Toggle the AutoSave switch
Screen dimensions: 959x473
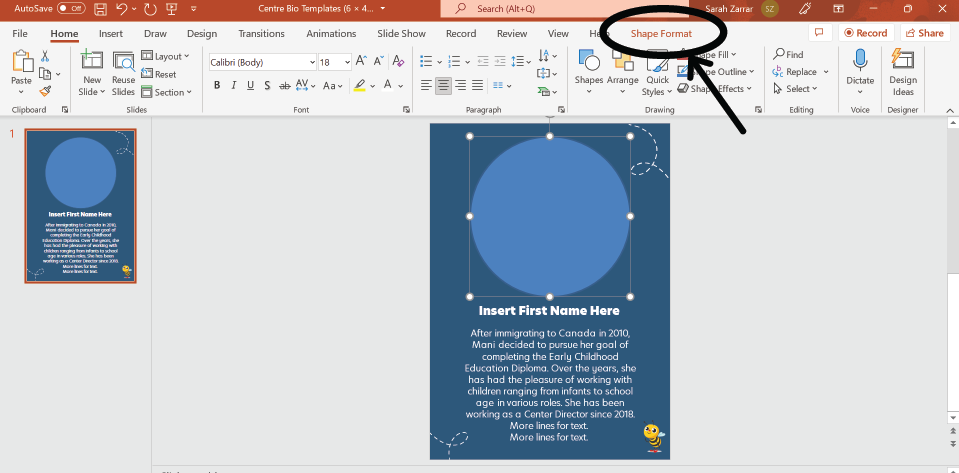pyautogui.click(x=71, y=8)
